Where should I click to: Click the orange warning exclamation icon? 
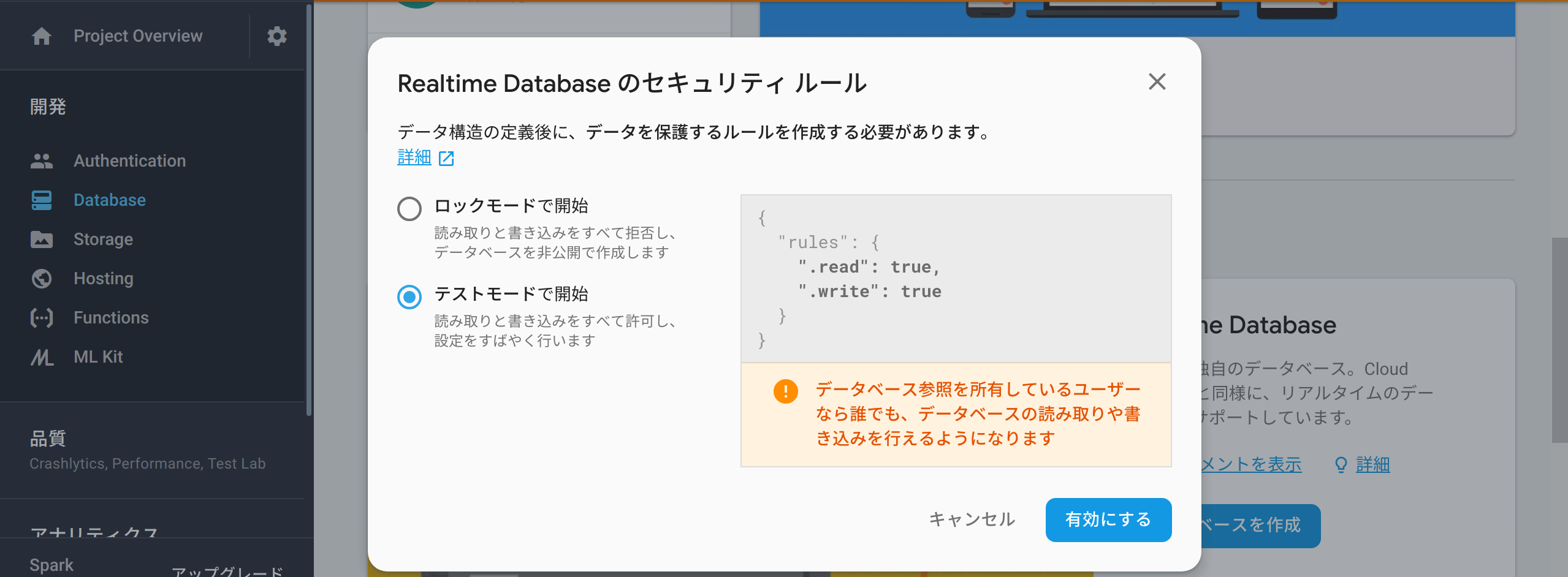pos(785,391)
